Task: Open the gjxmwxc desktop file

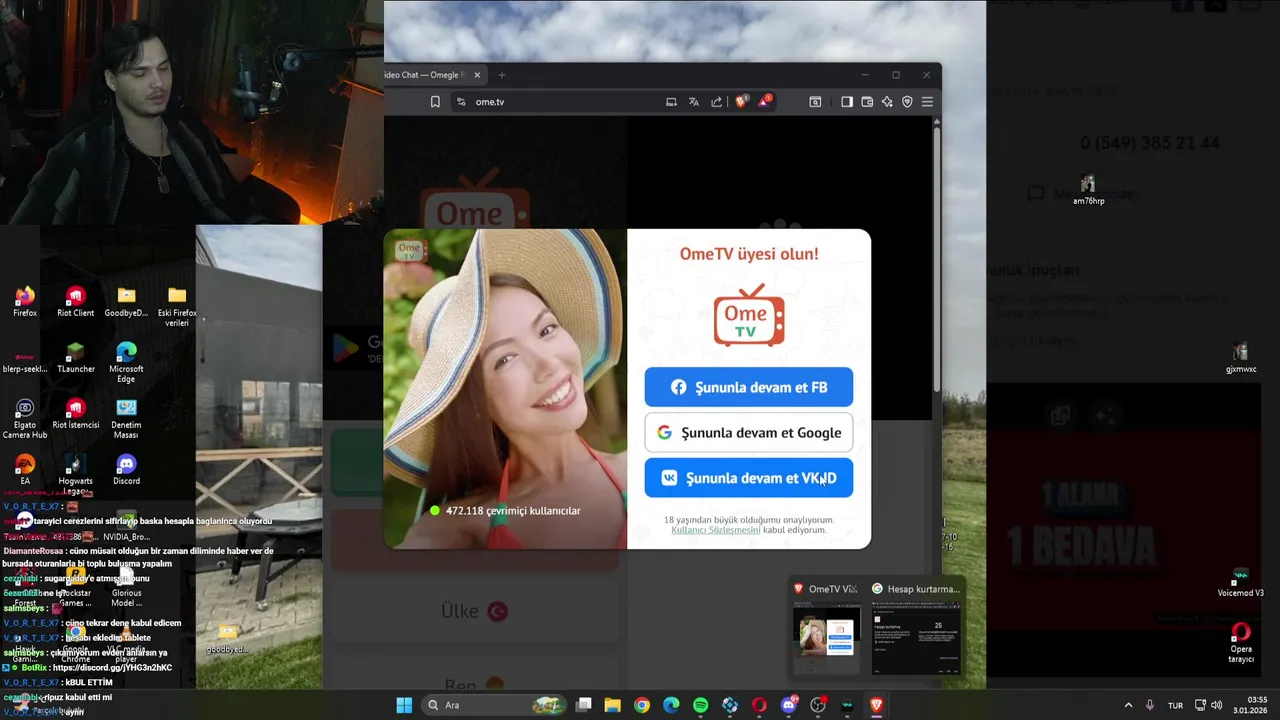Action: [x=1241, y=358]
